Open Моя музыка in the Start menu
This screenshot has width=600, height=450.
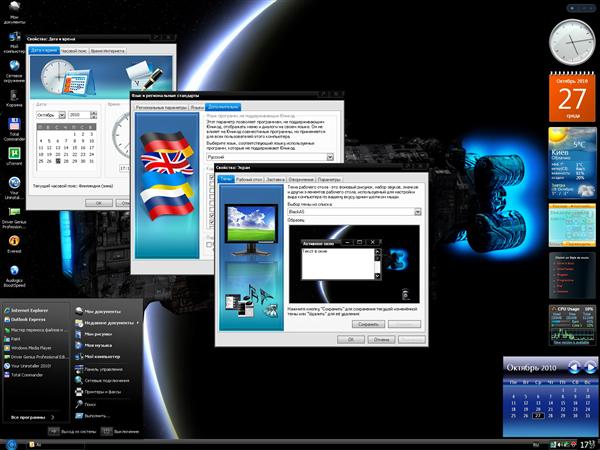[x=94, y=346]
